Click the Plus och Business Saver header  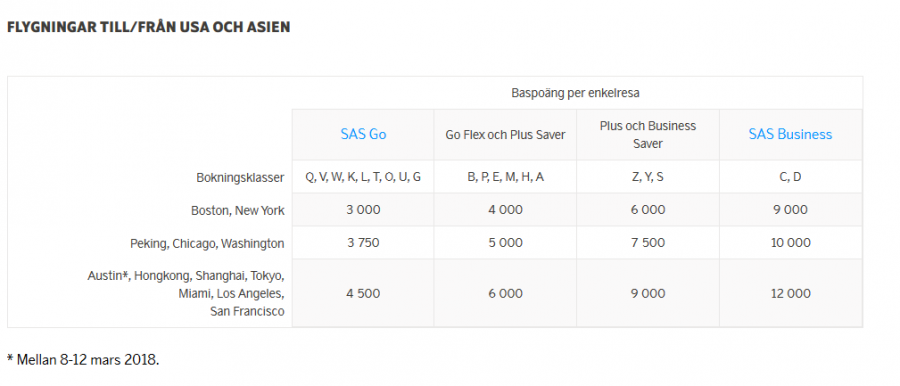click(648, 135)
